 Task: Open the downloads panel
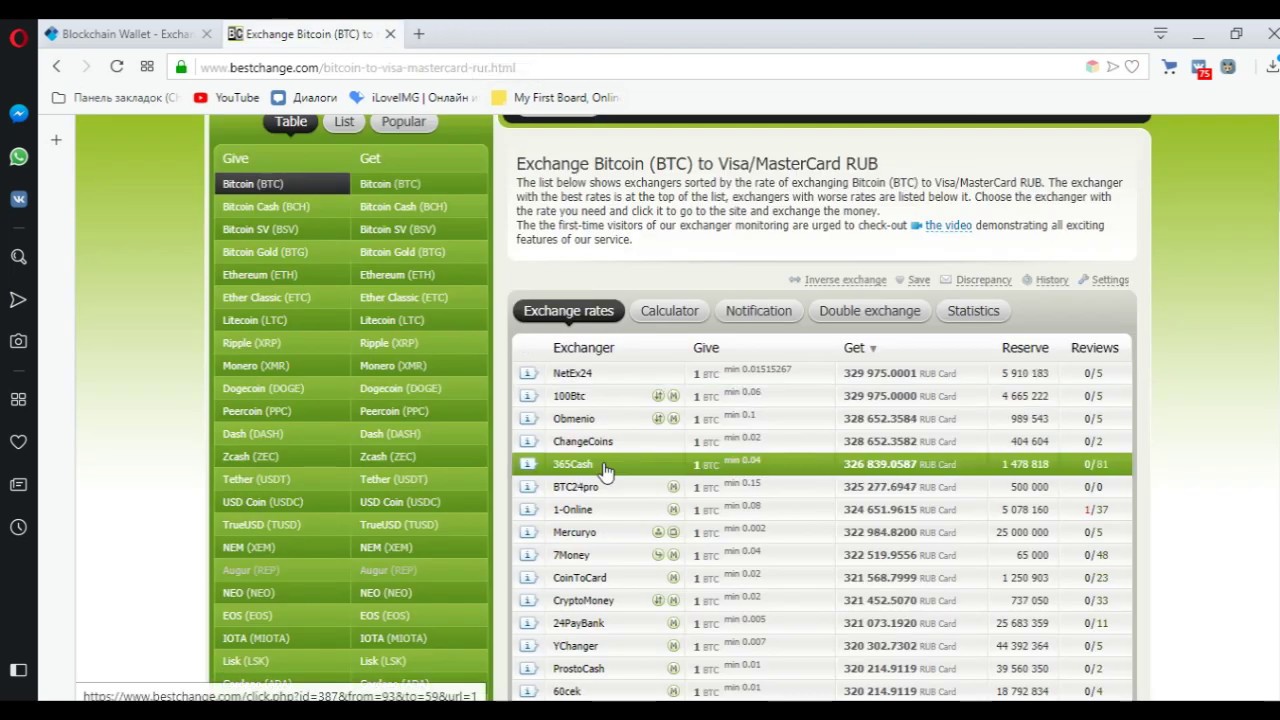click(1272, 67)
